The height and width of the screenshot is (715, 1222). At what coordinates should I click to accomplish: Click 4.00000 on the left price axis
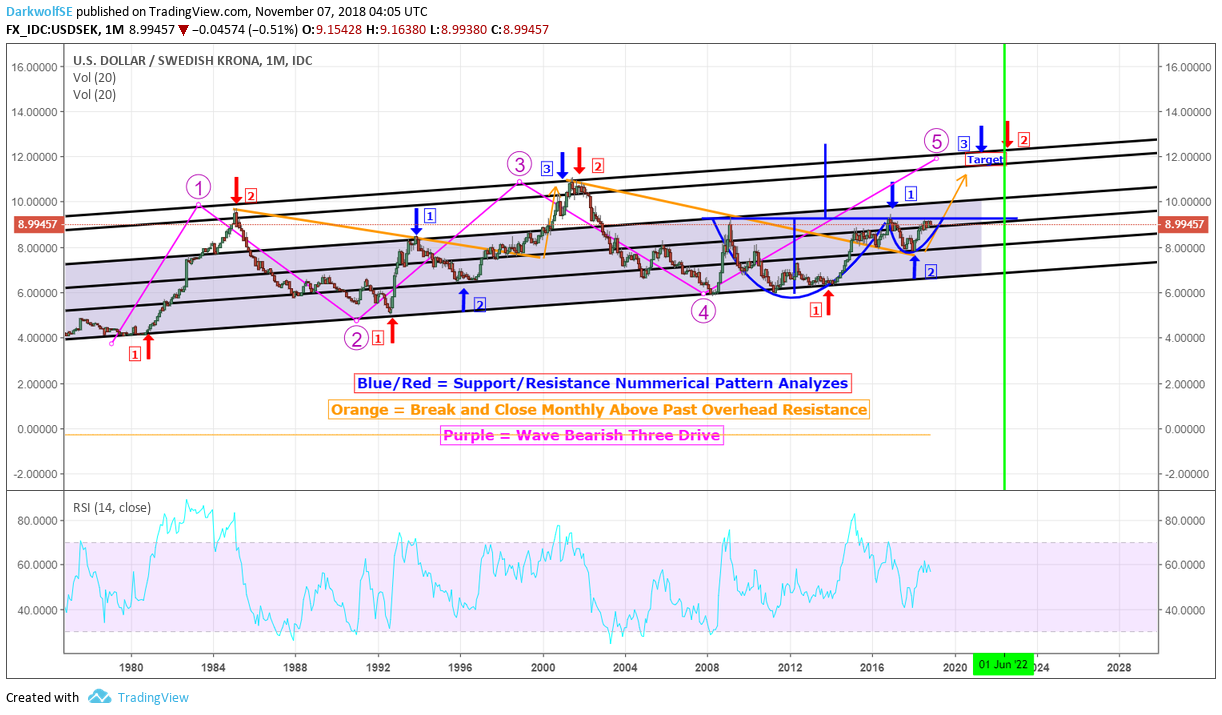click(x=37, y=338)
